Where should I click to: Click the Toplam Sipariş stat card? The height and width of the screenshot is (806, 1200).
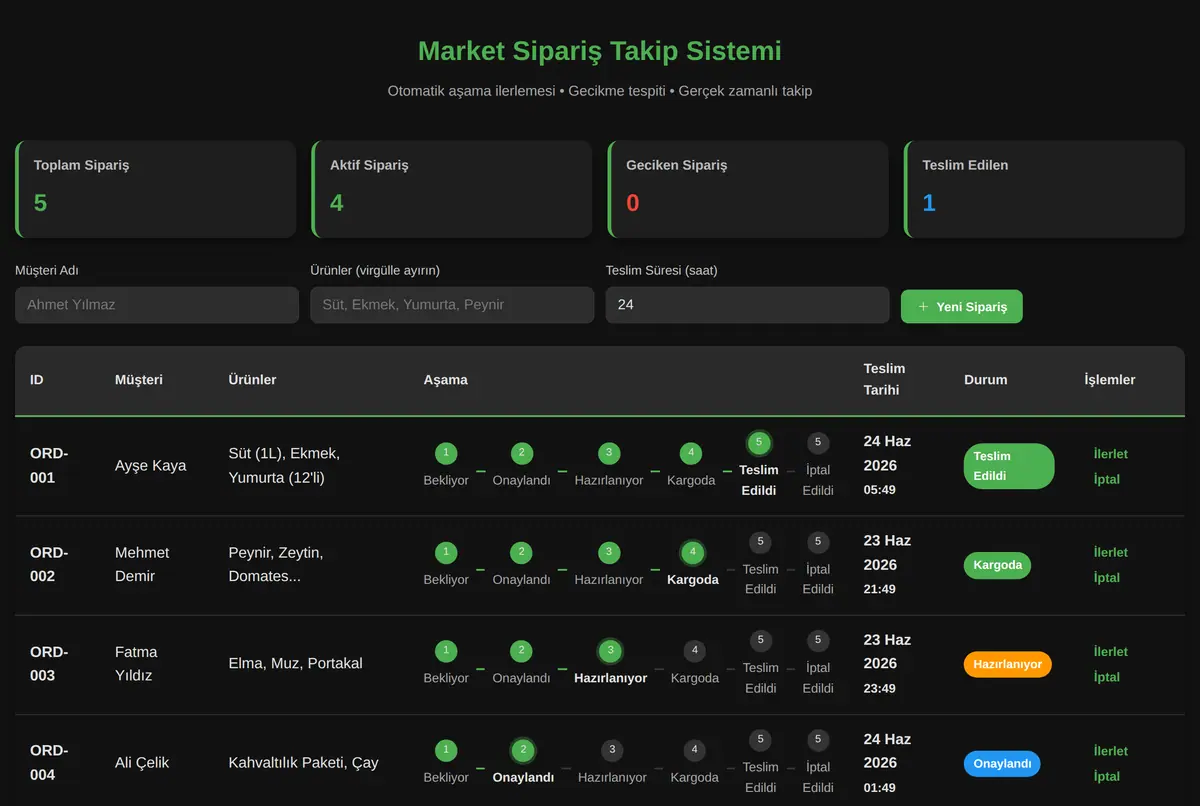click(x=156, y=189)
